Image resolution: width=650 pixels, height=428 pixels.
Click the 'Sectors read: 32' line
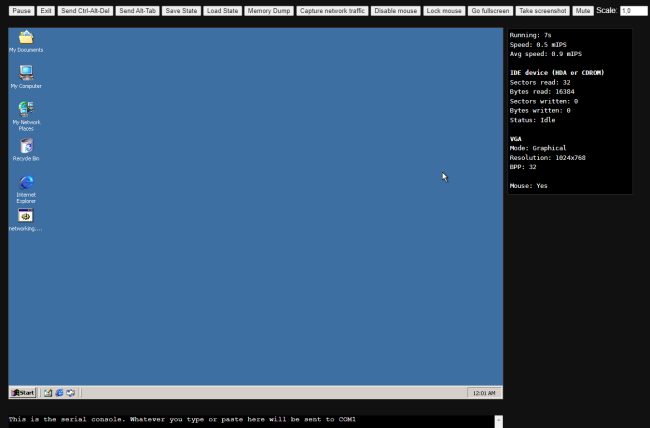(540, 82)
